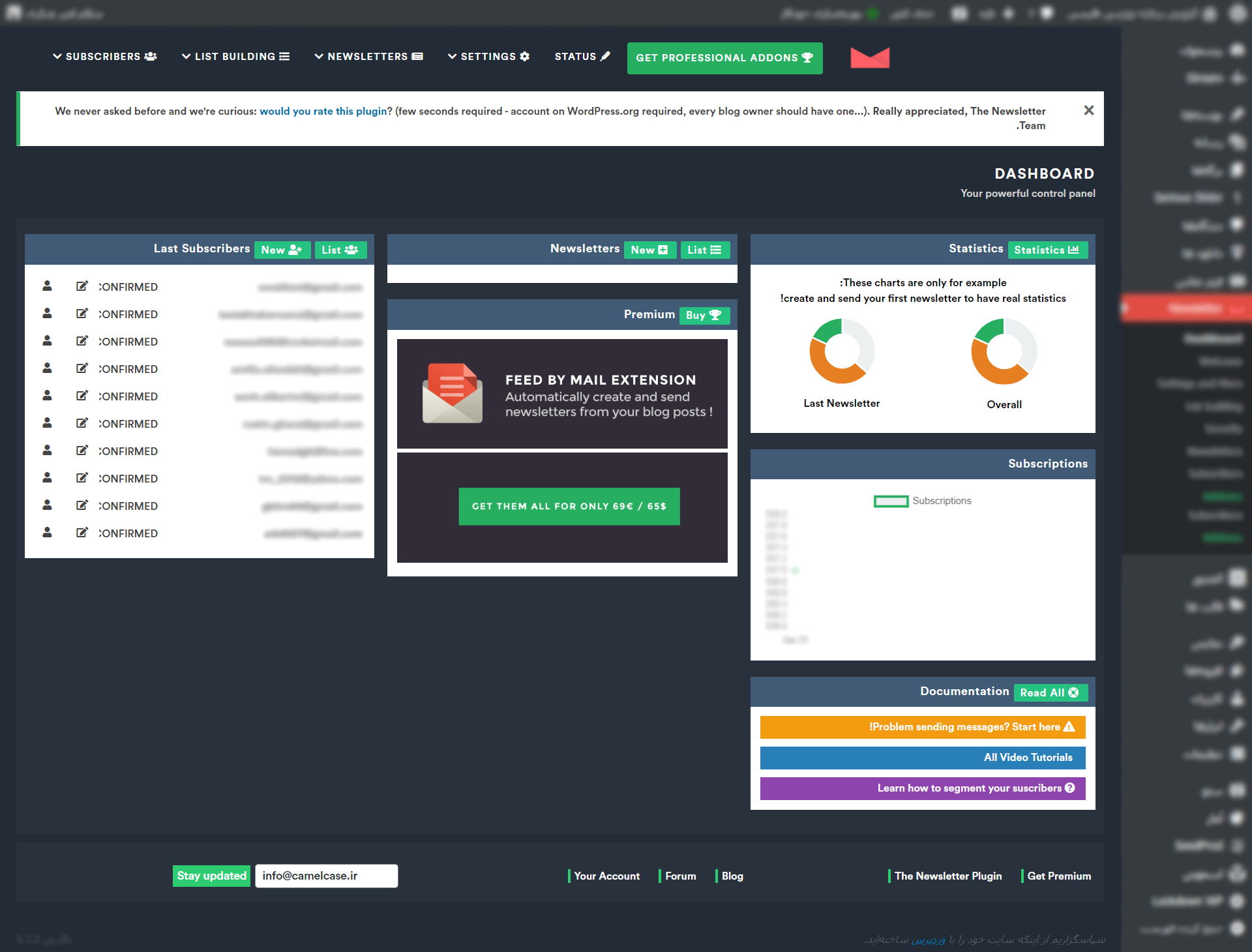Click the newsletter list icon
Image resolution: width=1252 pixels, height=952 pixels.
718,250
